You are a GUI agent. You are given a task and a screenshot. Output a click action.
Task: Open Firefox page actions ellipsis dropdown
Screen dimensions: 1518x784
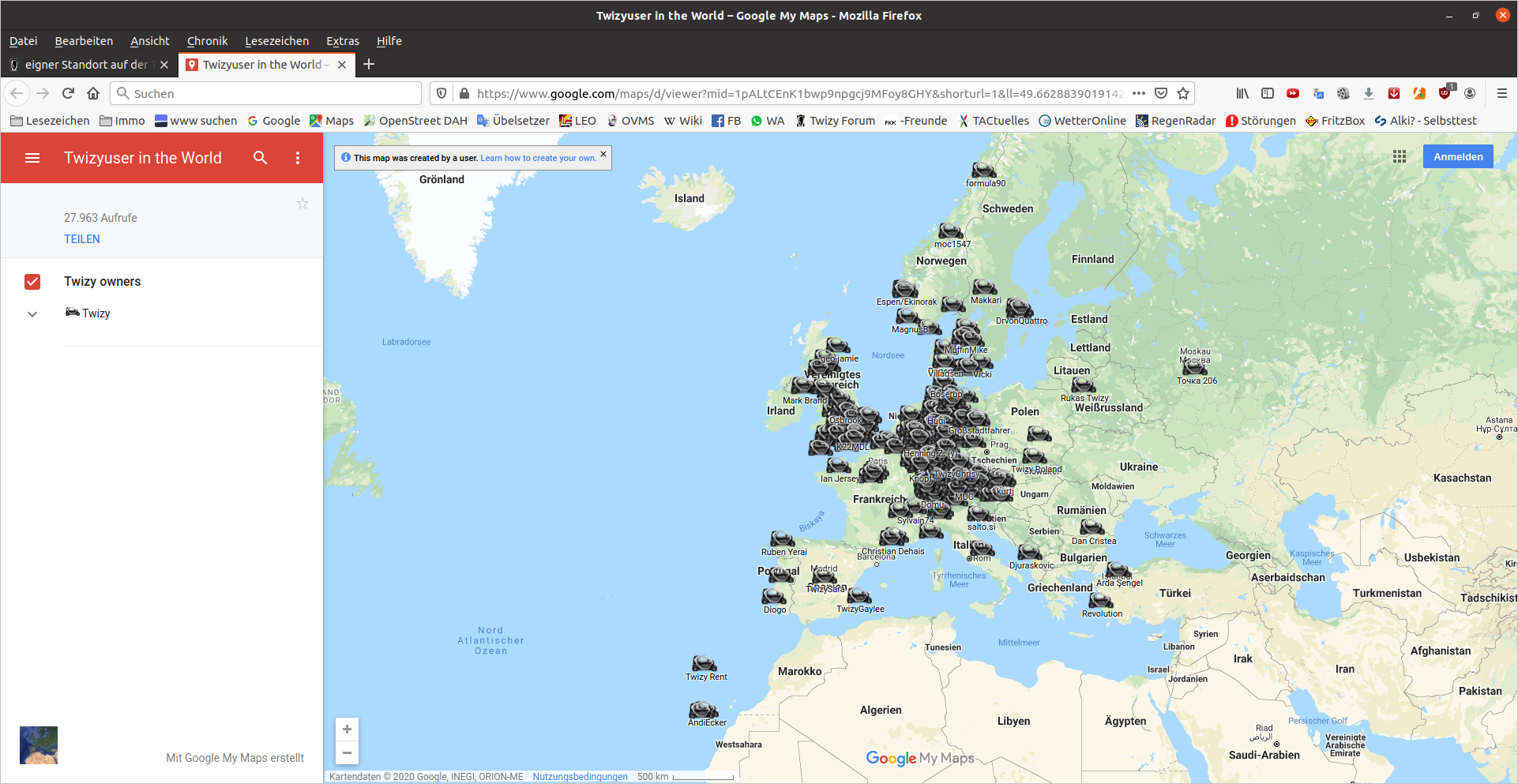pyautogui.click(x=1138, y=93)
